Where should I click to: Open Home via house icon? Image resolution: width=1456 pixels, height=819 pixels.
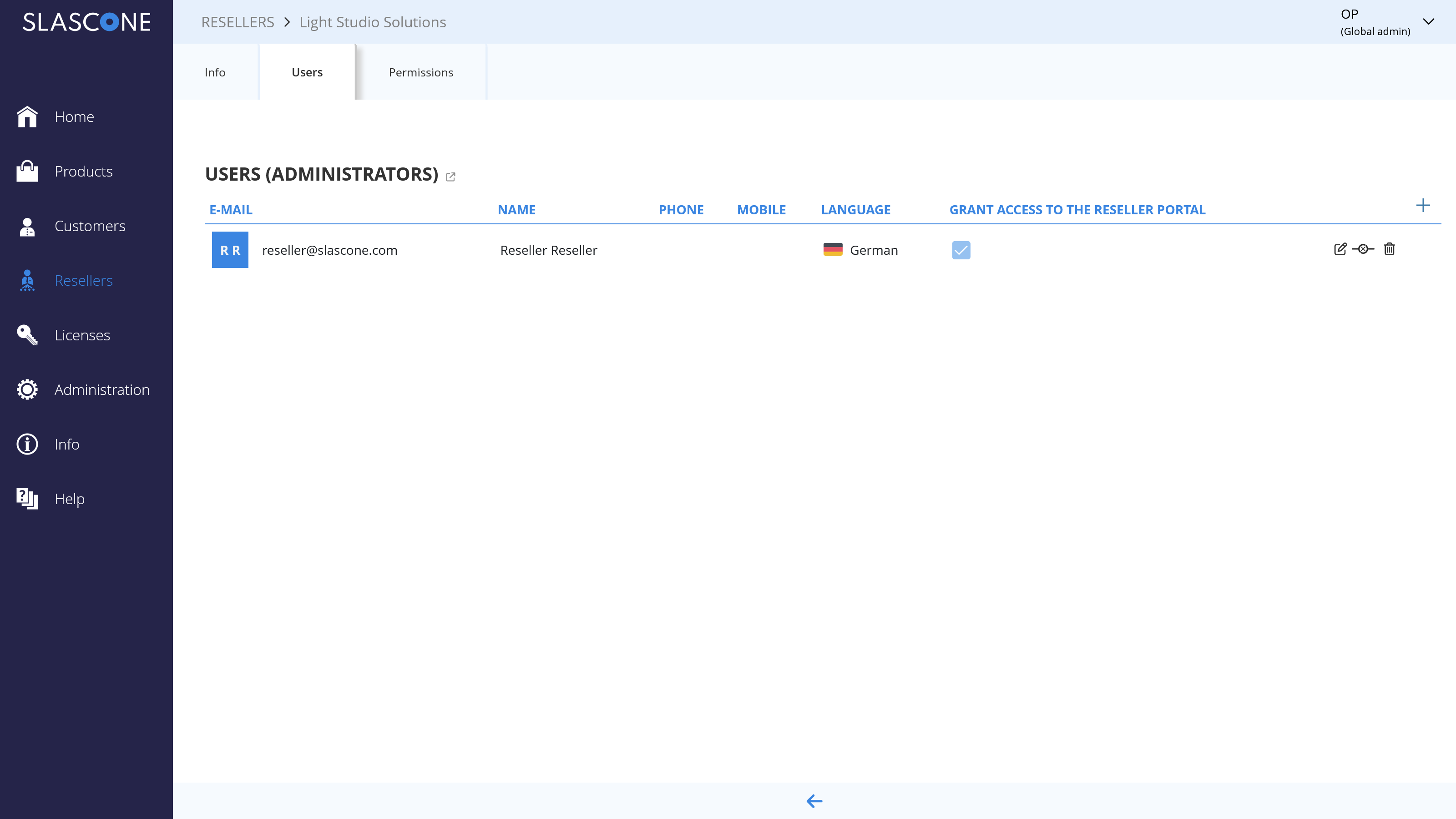(27, 117)
